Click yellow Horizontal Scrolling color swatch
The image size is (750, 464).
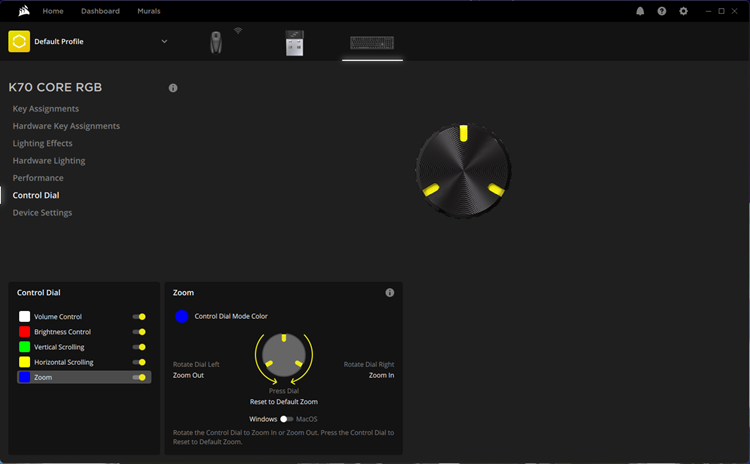tap(24, 362)
